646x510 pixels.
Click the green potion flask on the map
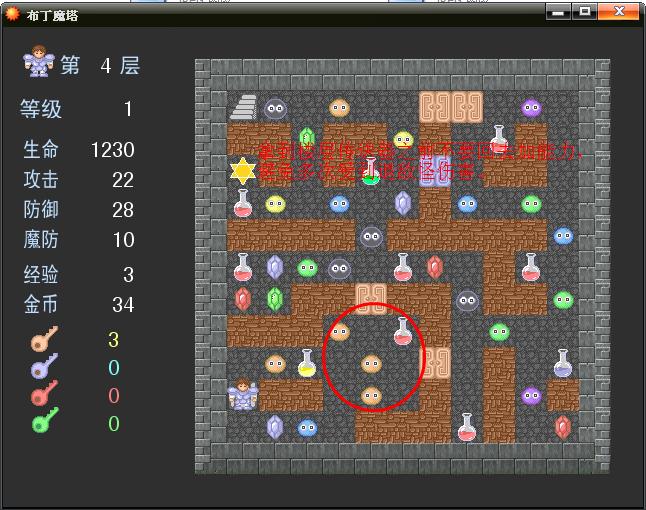[371, 171]
